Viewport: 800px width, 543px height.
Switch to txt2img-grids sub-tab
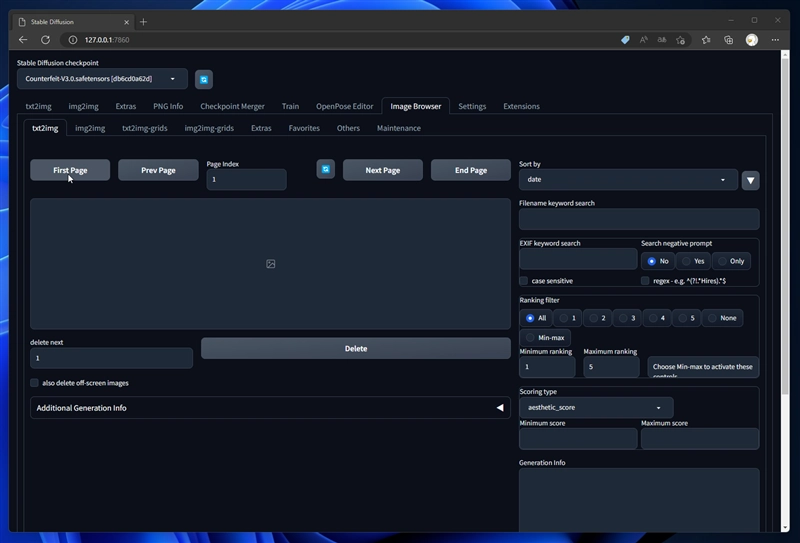[x=144, y=128]
